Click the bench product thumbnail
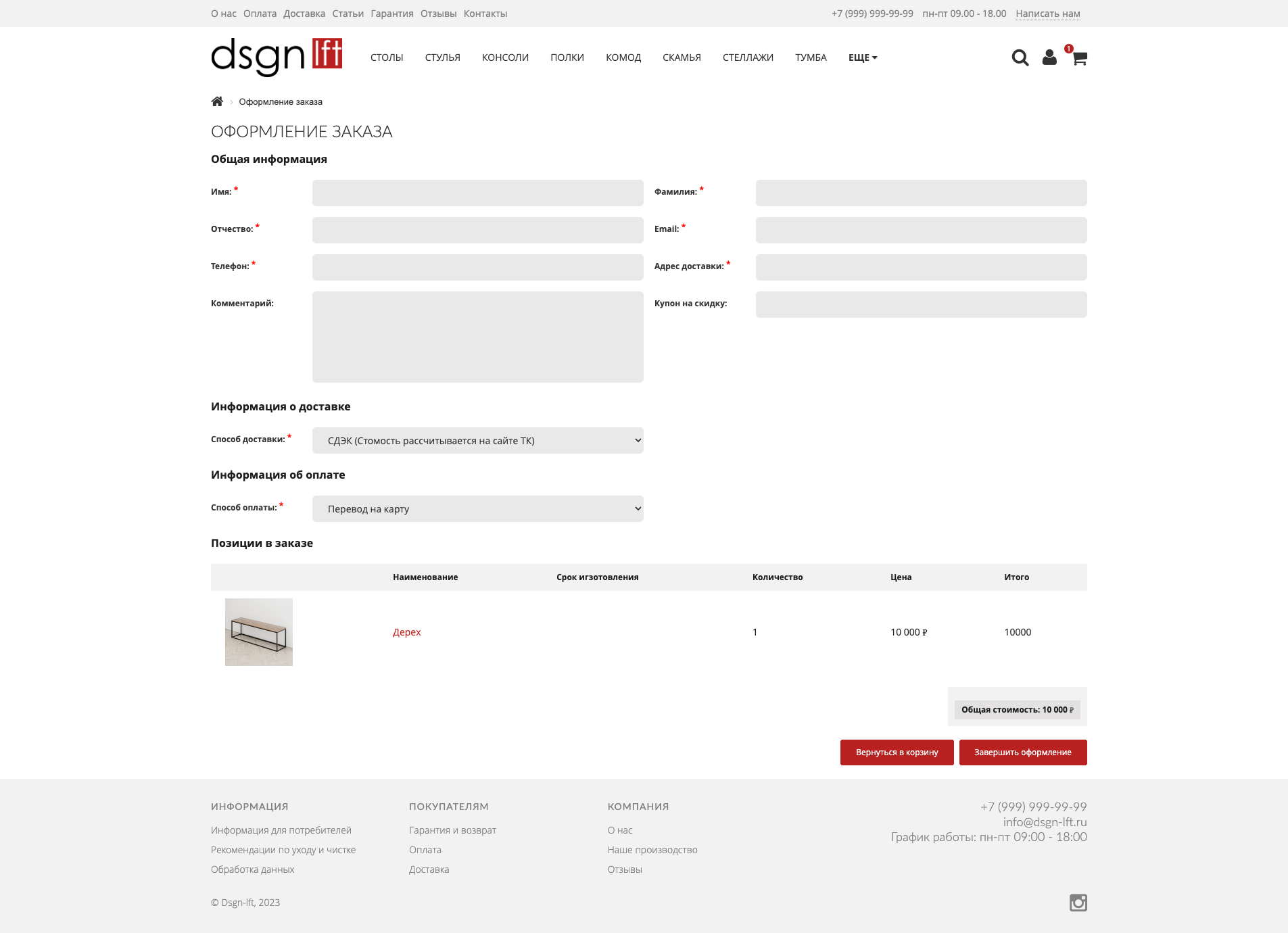1288x933 pixels. click(x=259, y=632)
